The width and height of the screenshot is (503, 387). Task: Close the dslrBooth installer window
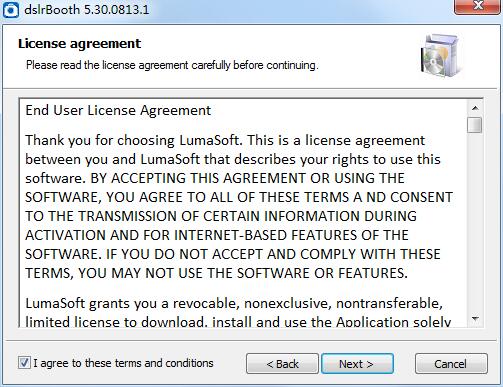tap(478, 6)
